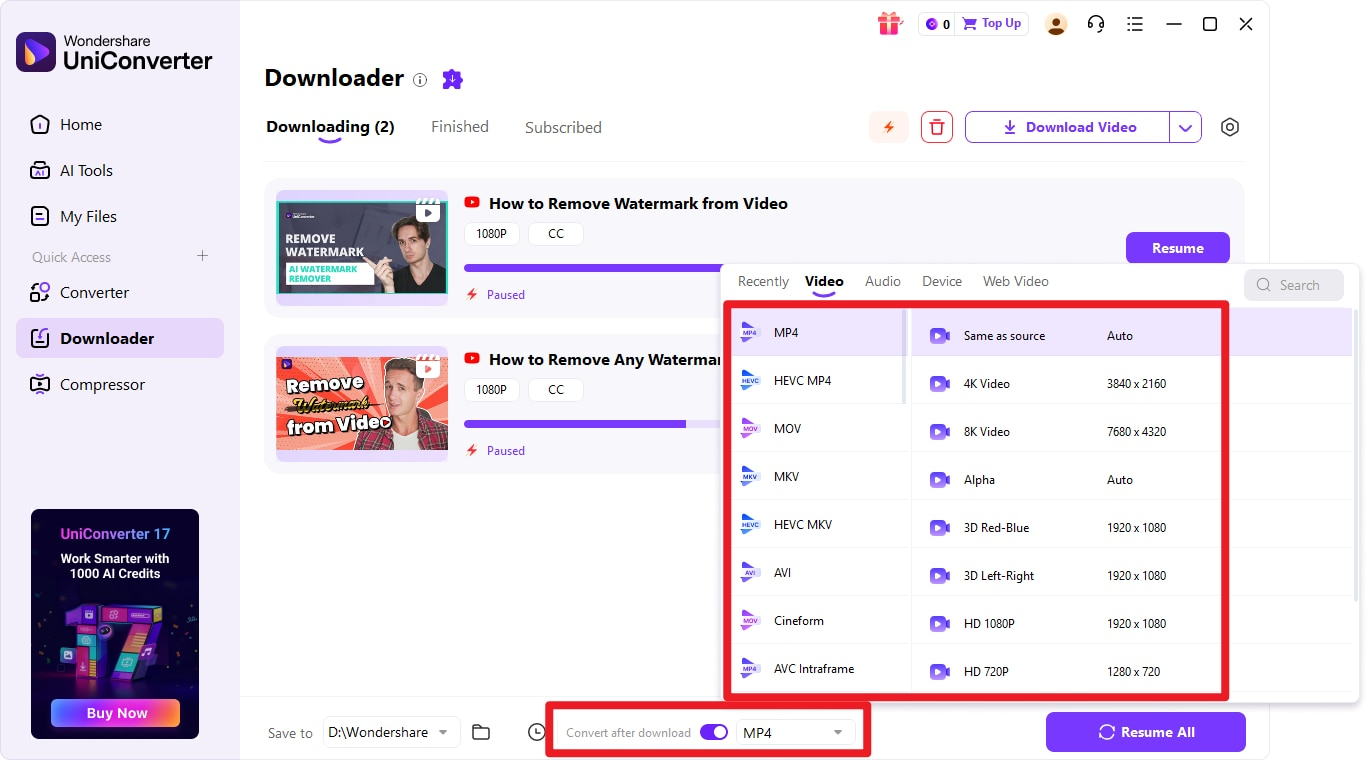The image size is (1371, 760).
Task: Add a Quick Access item with plus icon
Action: click(x=203, y=256)
